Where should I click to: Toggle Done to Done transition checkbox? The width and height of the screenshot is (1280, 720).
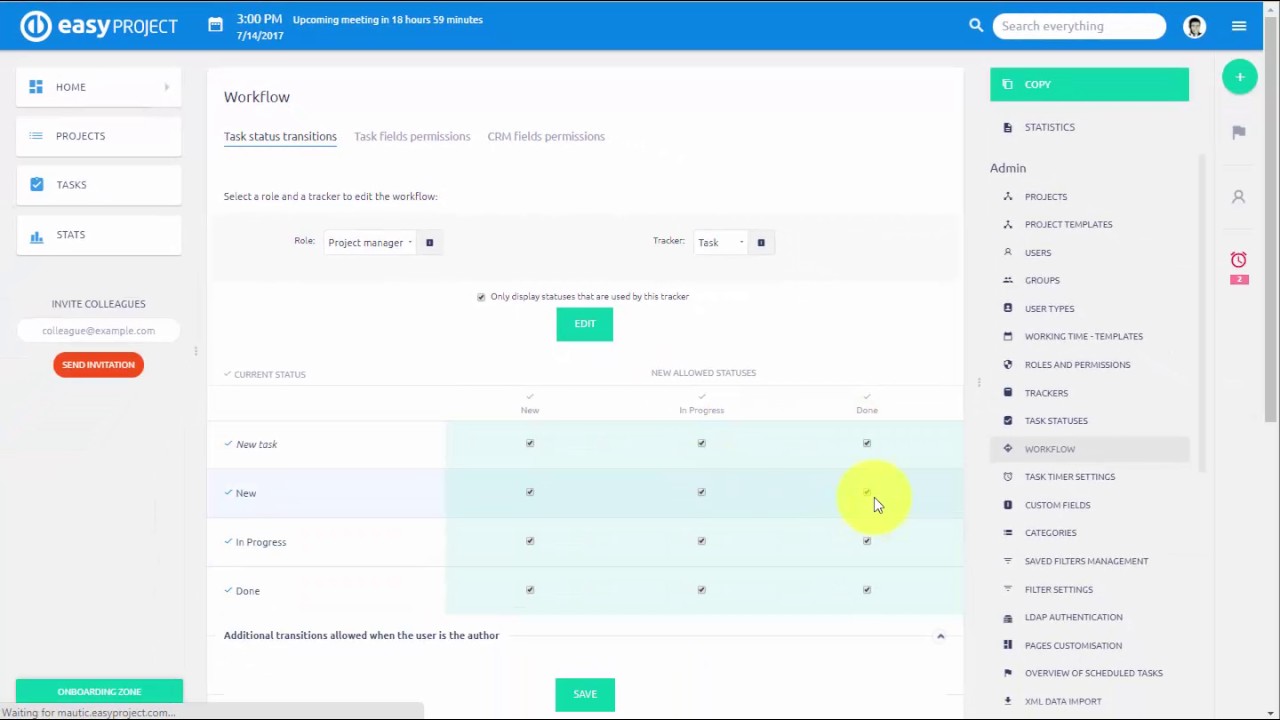(x=867, y=590)
